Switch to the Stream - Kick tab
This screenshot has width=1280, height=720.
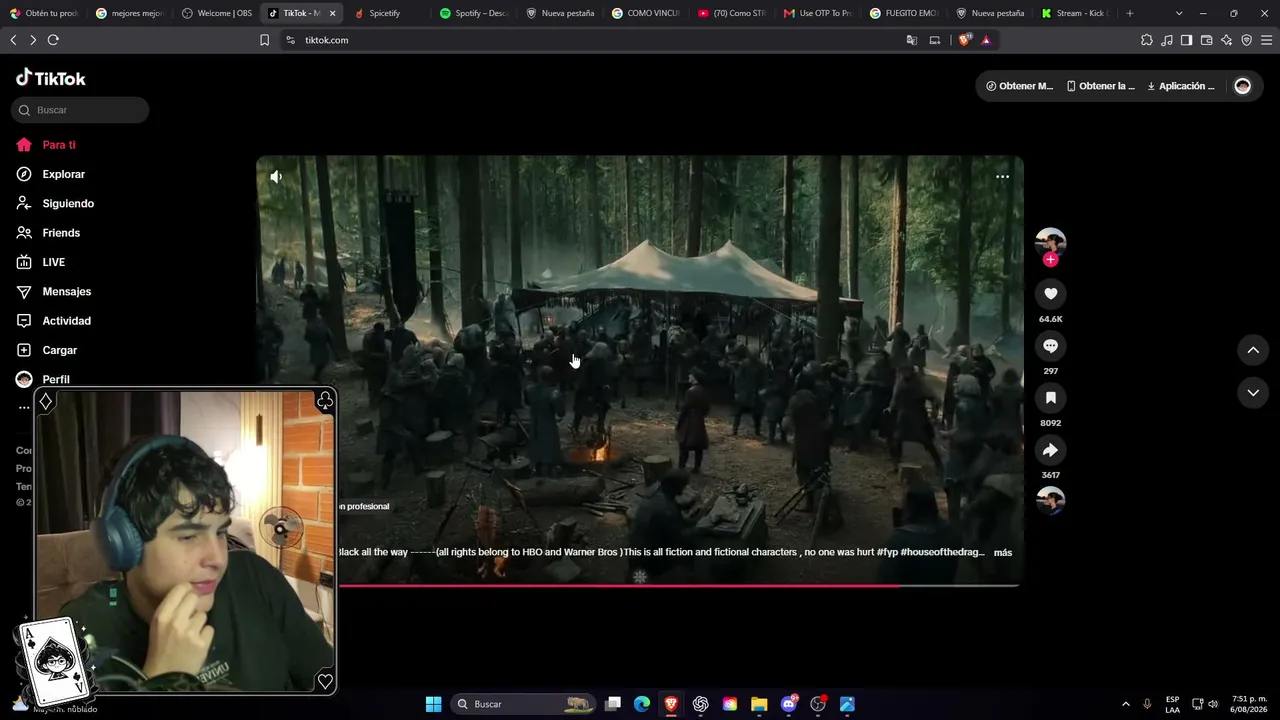[x=1075, y=13]
